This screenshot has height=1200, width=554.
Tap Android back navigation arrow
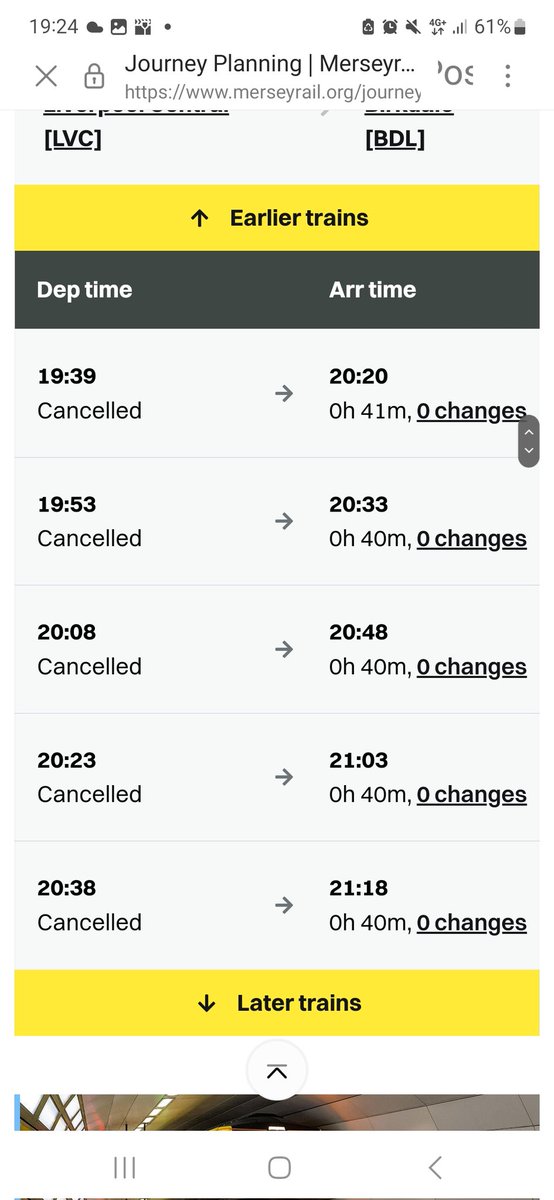[x=434, y=1167]
